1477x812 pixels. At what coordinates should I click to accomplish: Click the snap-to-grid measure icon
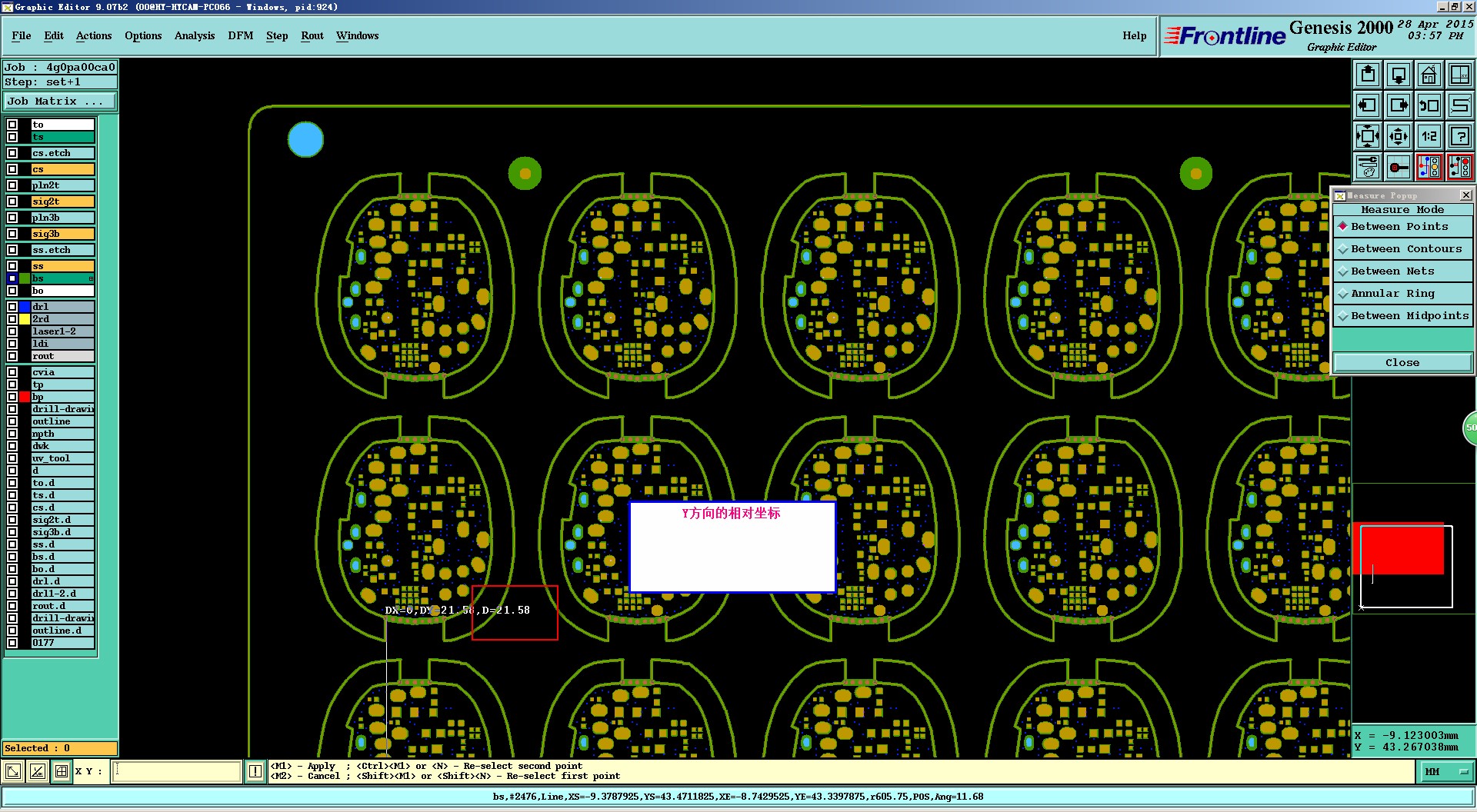(1399, 167)
